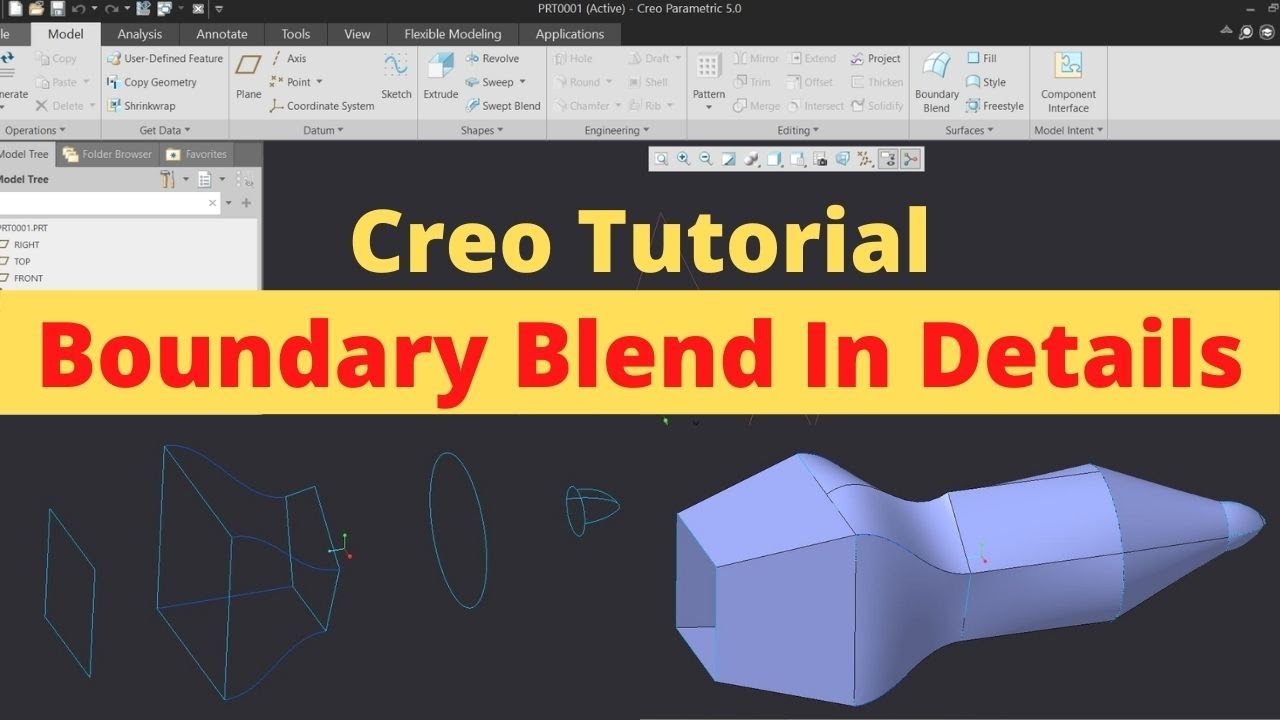Create a datum Axis

[x=288, y=59]
